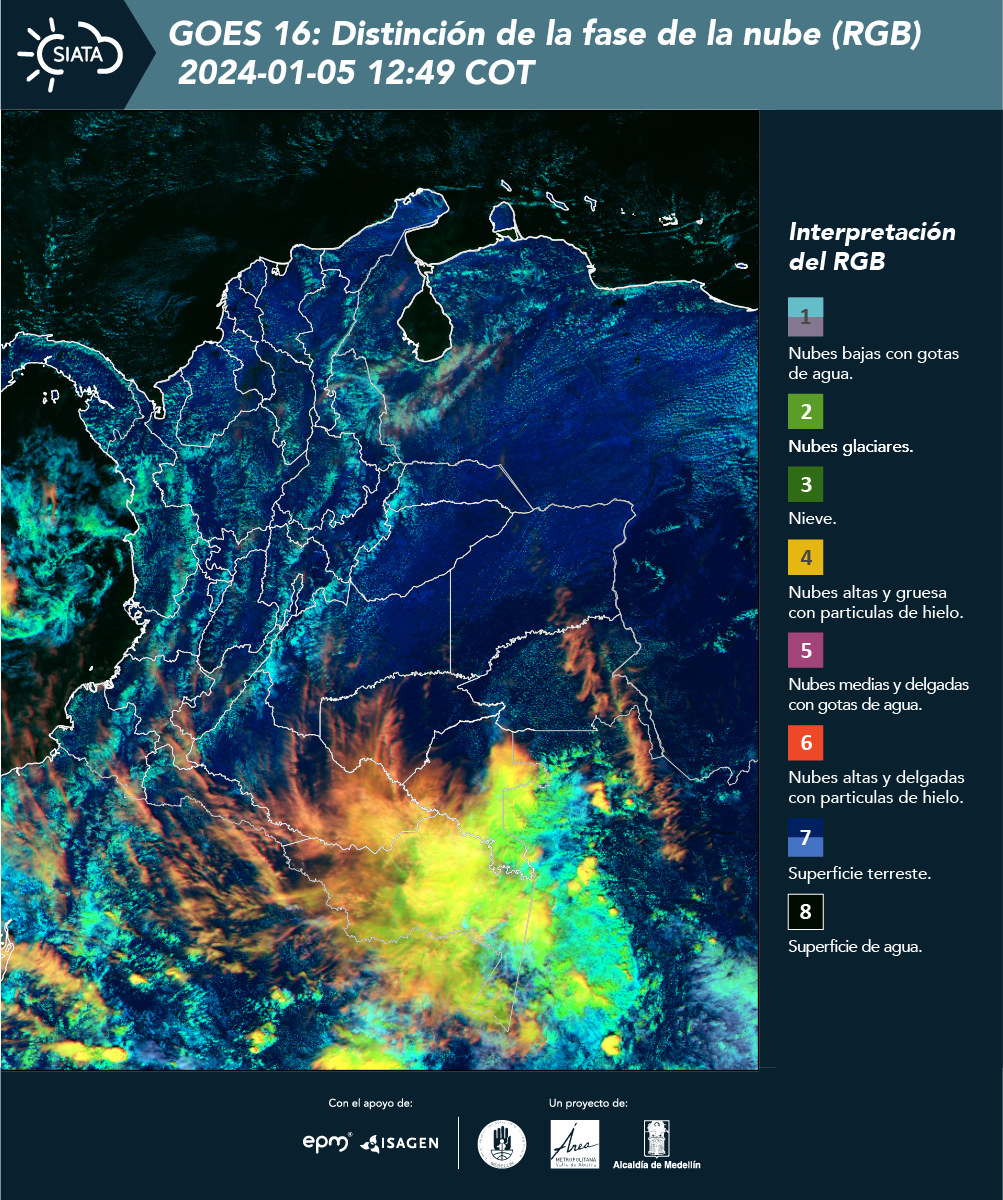The height and width of the screenshot is (1200, 1003).
Task: Select orange-red legend swatch number 6
Action: 805,743
